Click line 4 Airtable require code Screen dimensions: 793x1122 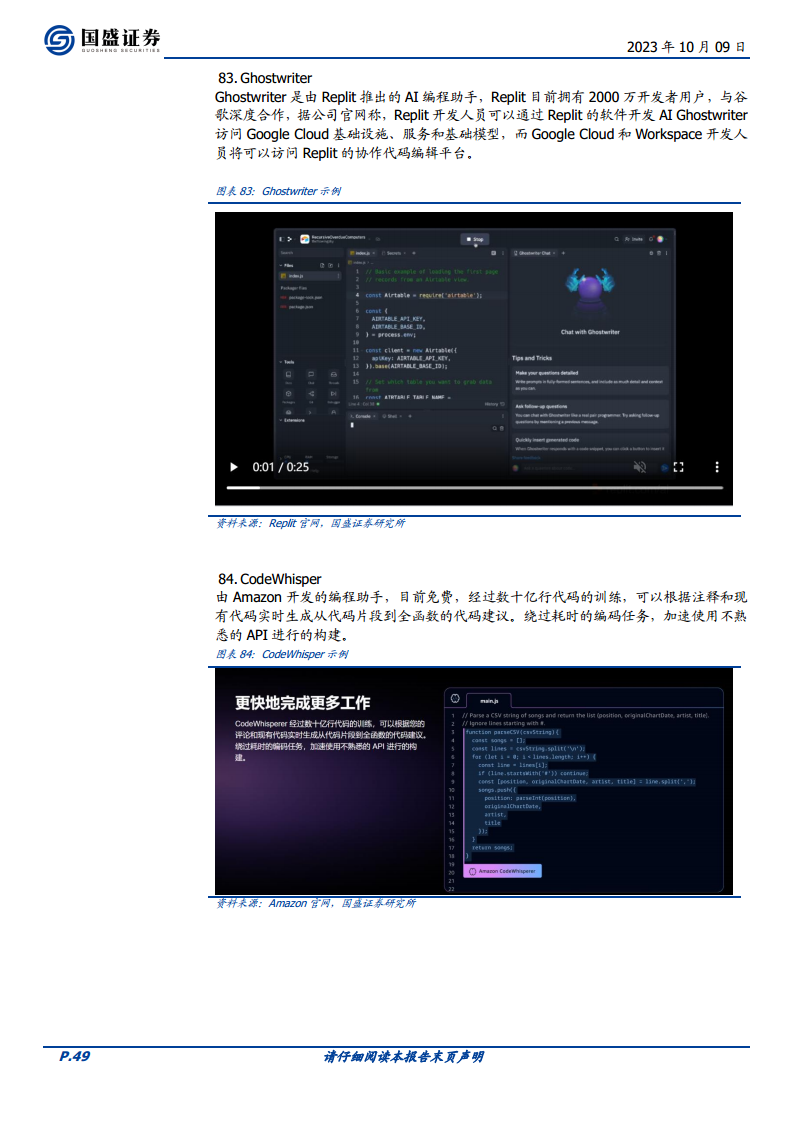tap(424, 295)
